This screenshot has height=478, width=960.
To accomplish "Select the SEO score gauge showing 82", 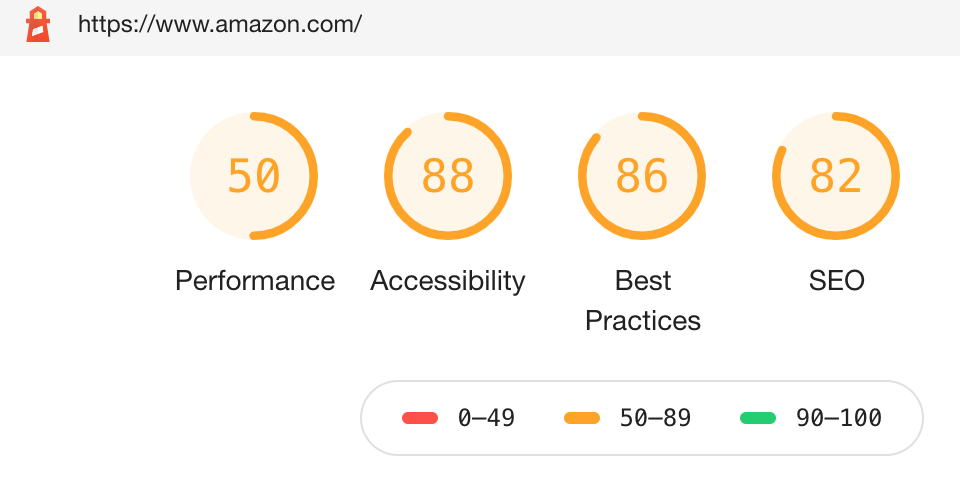I will click(836, 176).
